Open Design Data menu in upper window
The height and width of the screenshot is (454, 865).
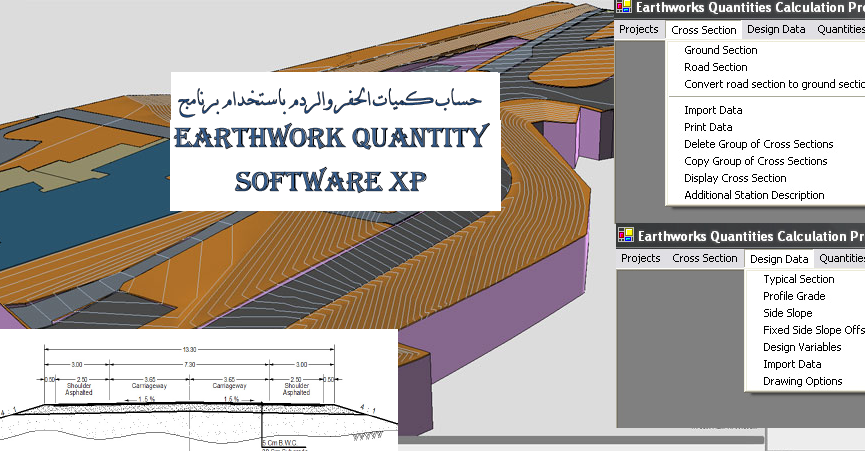pyautogui.click(x=776, y=29)
